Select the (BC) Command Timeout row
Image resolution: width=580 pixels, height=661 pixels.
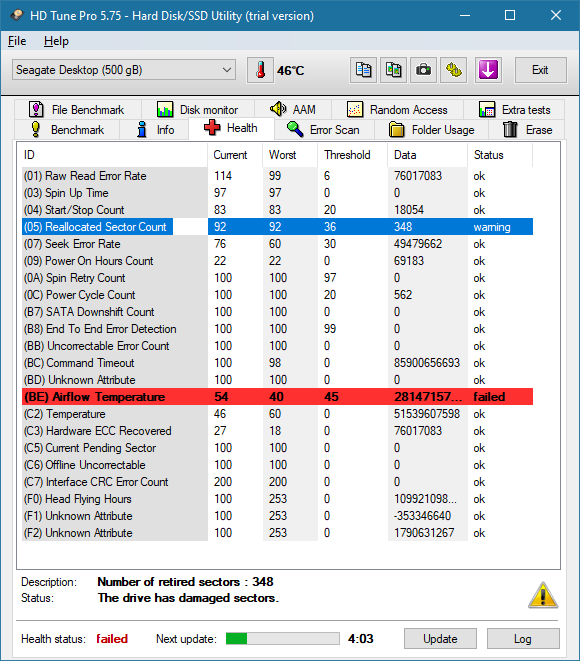point(277,363)
